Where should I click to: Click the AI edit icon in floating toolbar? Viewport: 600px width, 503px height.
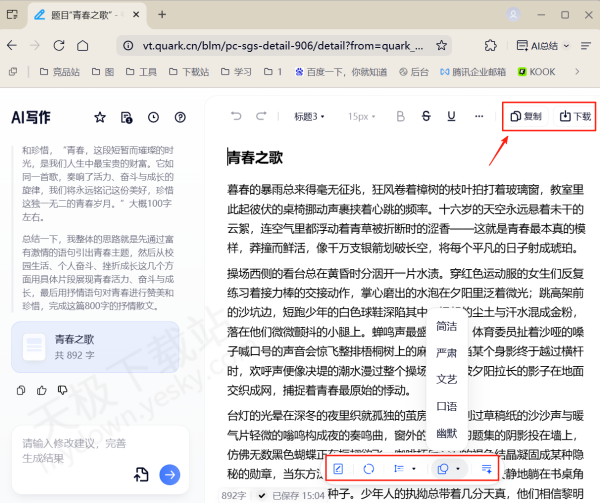pos(338,469)
